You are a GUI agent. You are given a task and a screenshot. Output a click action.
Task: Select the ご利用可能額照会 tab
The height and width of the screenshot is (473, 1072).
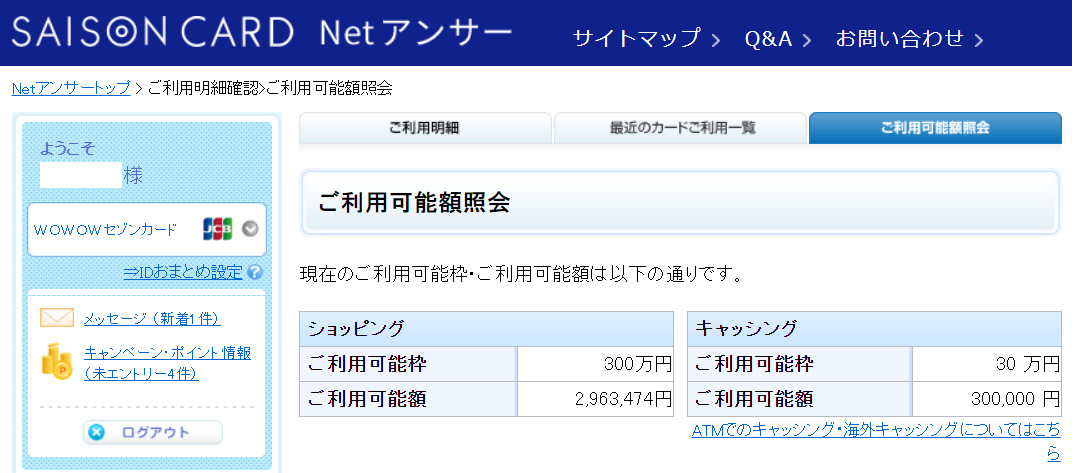point(934,128)
